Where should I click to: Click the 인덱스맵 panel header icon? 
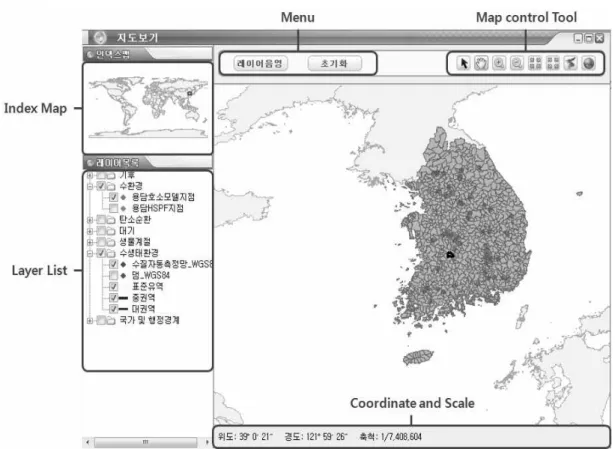pyautogui.click(x=90, y=54)
